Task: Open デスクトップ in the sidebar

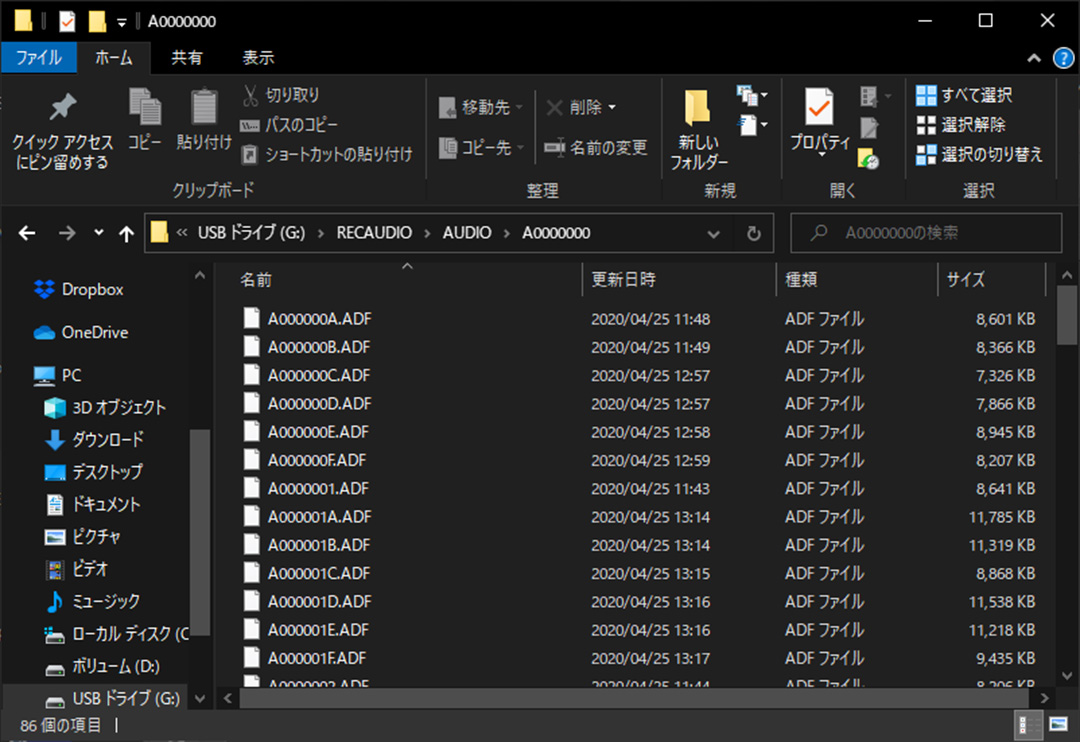Action: coord(94,472)
